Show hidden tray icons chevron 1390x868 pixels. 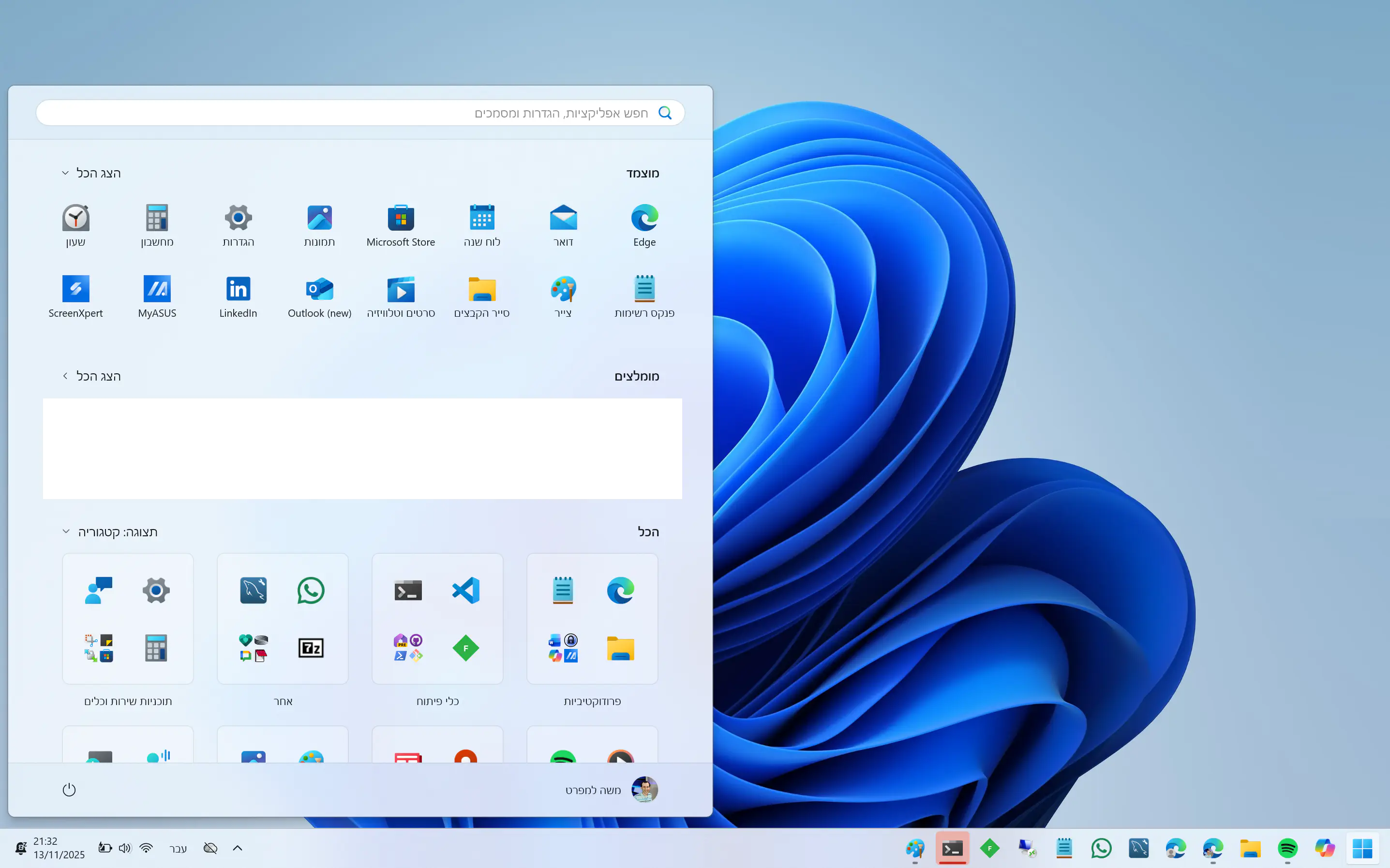[x=237, y=848]
